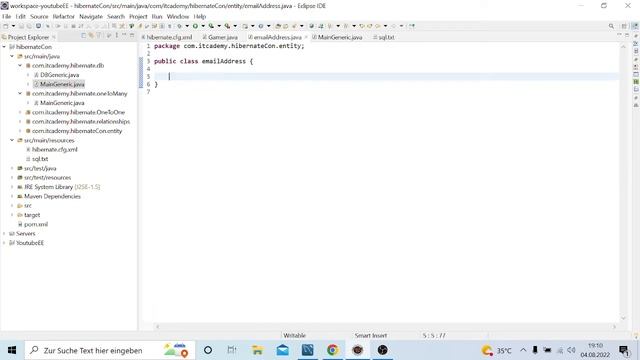Click the Coverage run toolbar icon
The image size is (640, 360).
[211, 26]
